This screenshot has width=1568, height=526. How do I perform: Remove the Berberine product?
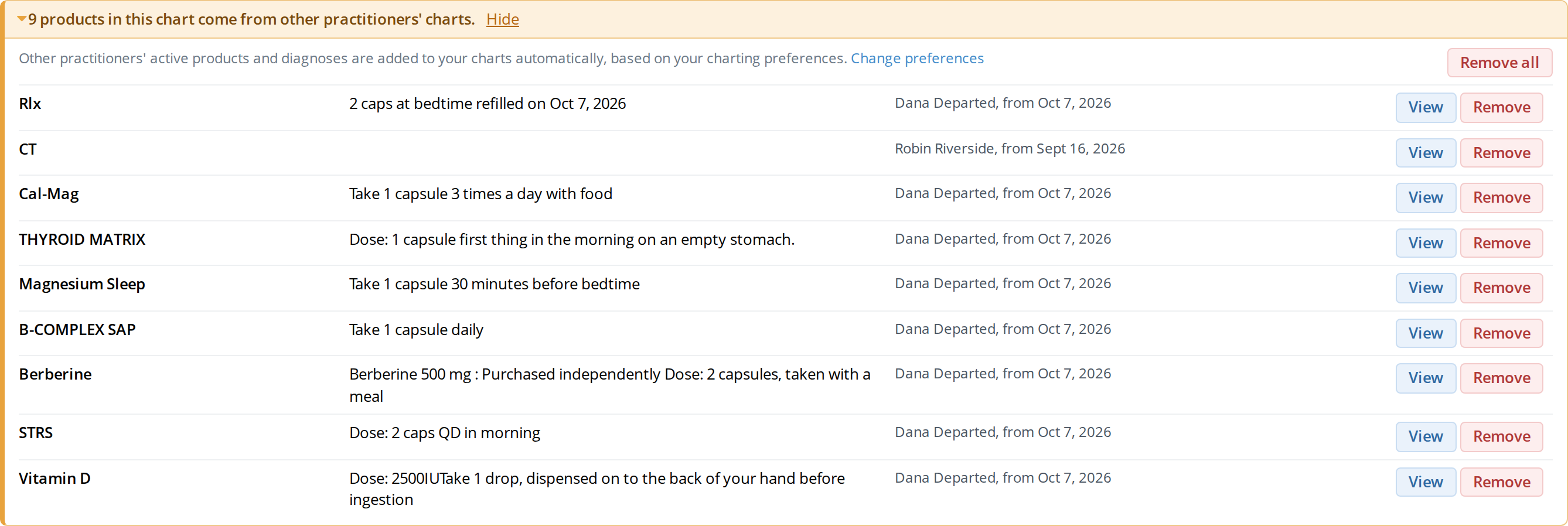[1501, 377]
